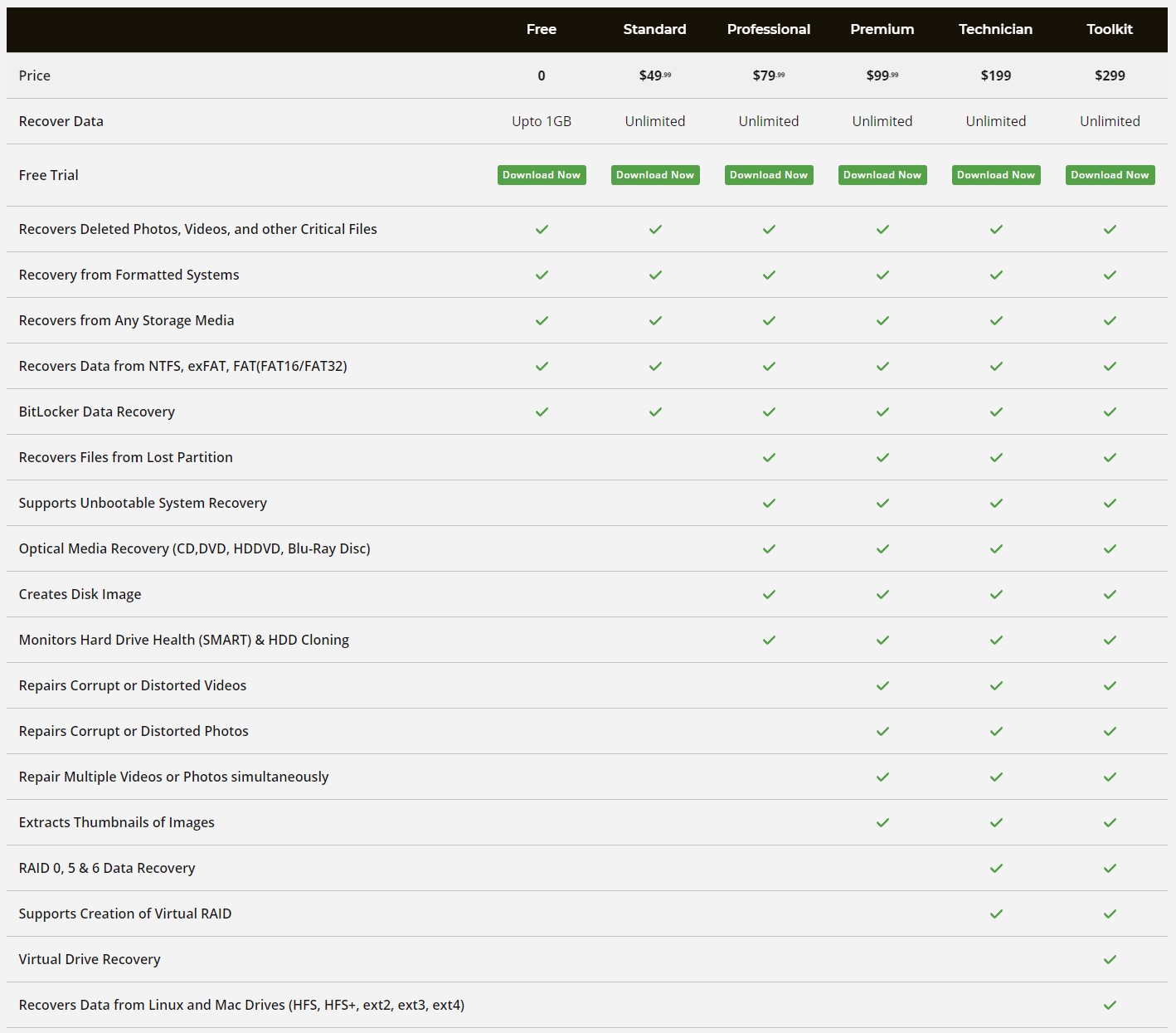1176x1033 pixels.
Task: Click Technician checkmark for Optical Media Recovery
Action: 996,548
